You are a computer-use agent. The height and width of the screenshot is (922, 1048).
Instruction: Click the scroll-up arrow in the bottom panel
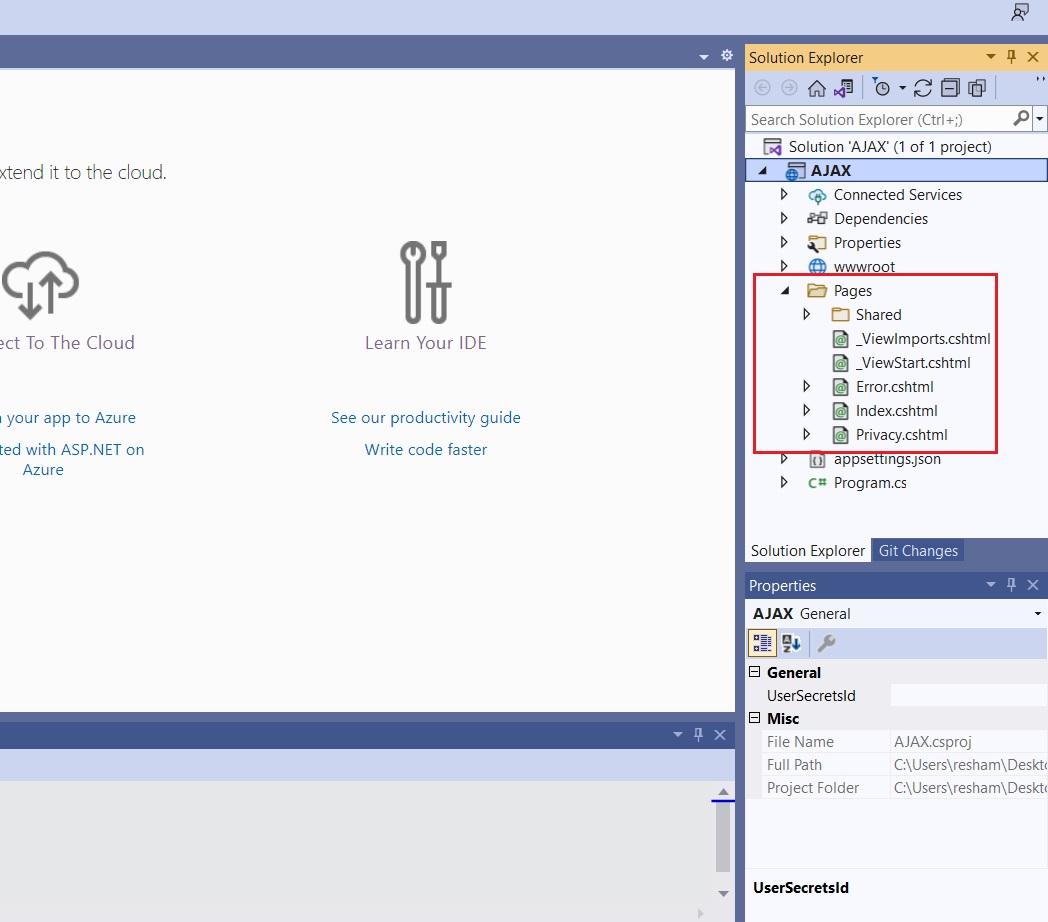pyautogui.click(x=723, y=791)
